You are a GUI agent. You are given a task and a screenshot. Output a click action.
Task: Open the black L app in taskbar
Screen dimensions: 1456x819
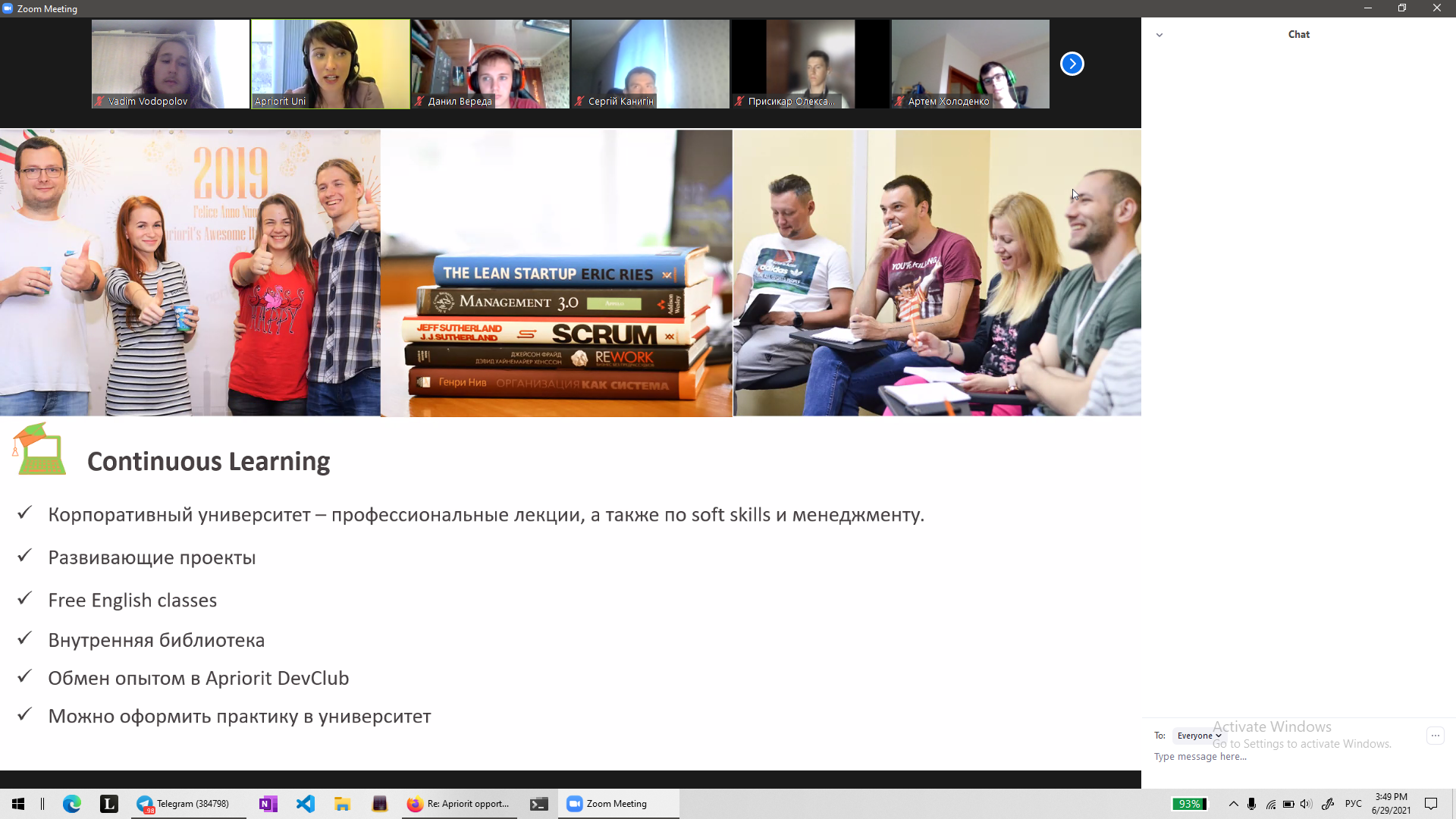tap(109, 804)
